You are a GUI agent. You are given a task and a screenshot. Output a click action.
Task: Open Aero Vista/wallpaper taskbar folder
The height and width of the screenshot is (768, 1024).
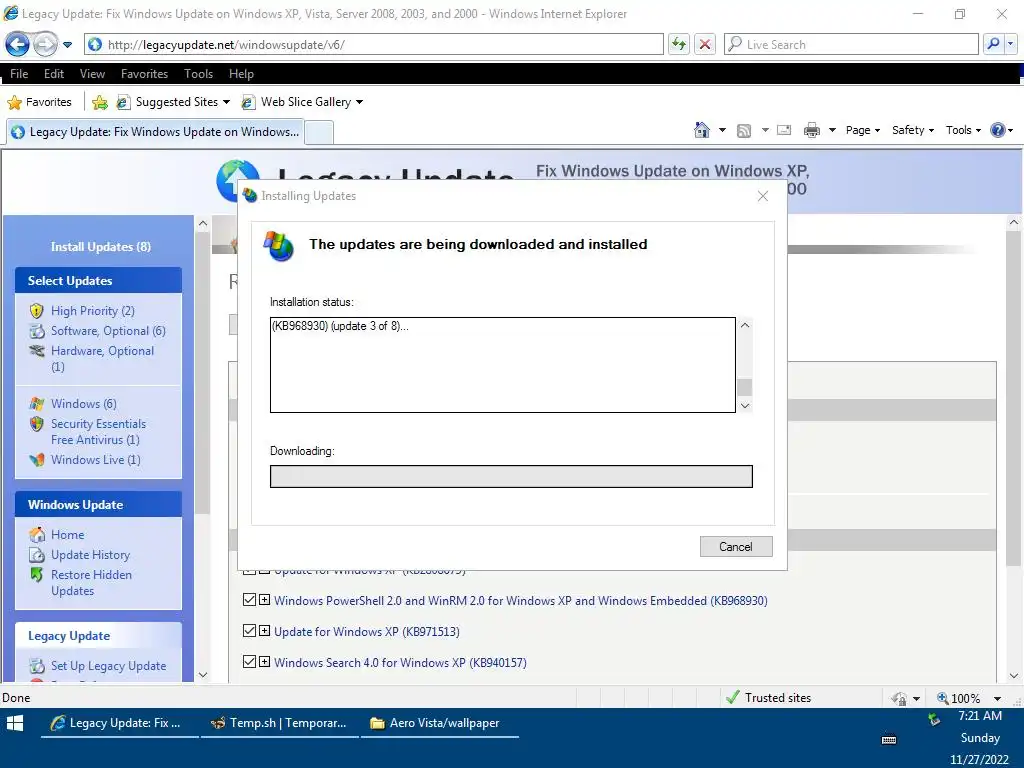440,723
